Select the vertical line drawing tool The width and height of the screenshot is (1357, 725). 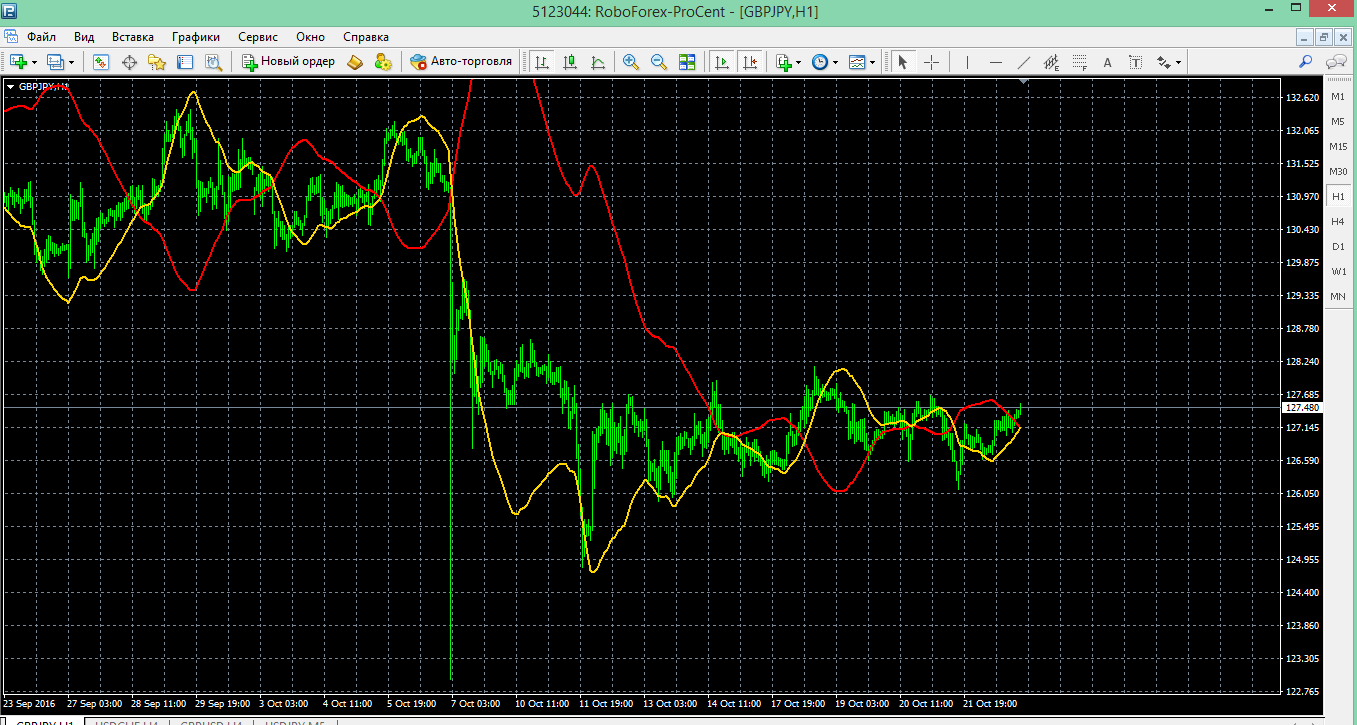[967, 62]
